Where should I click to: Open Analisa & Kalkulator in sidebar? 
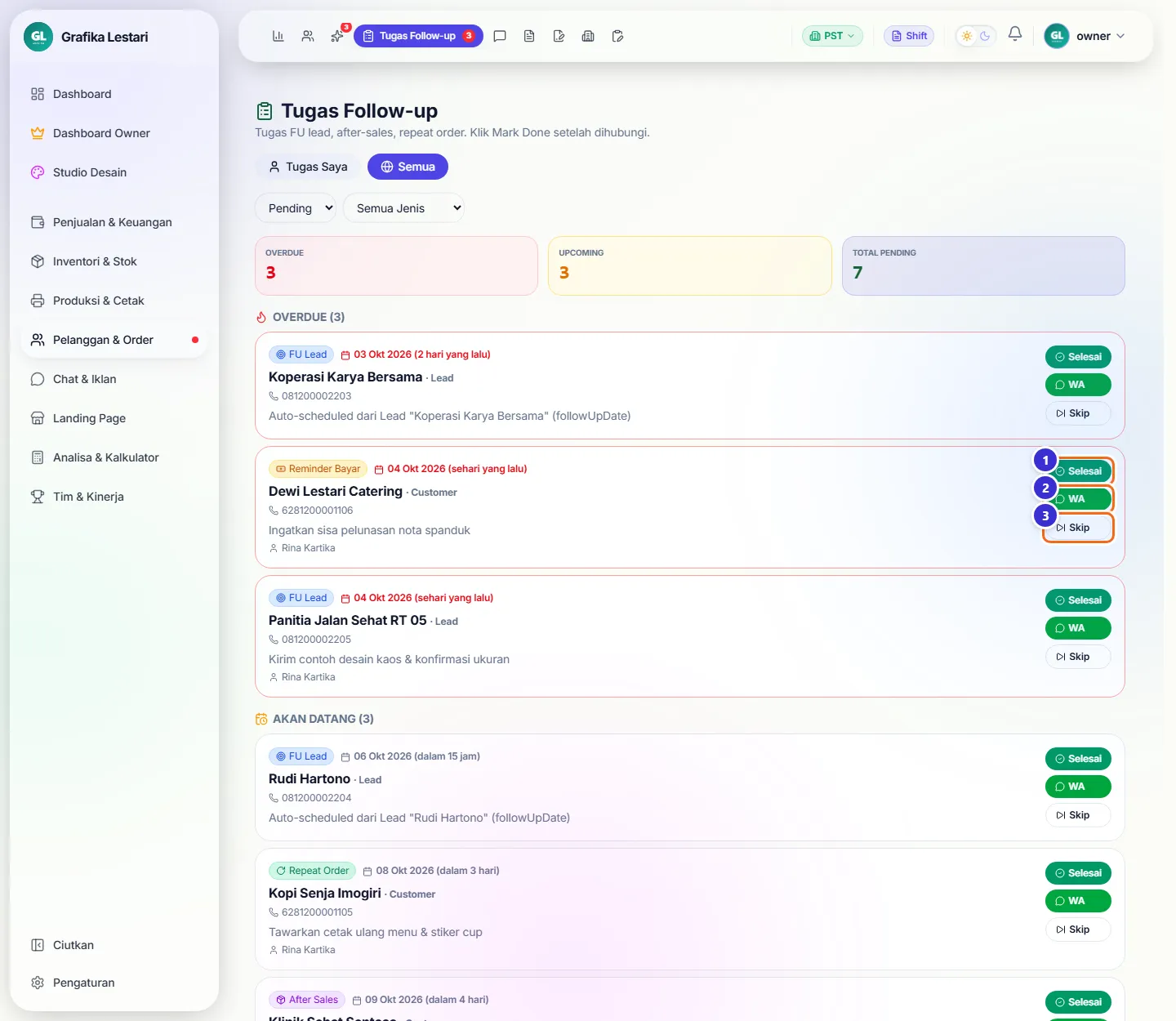pos(114,457)
